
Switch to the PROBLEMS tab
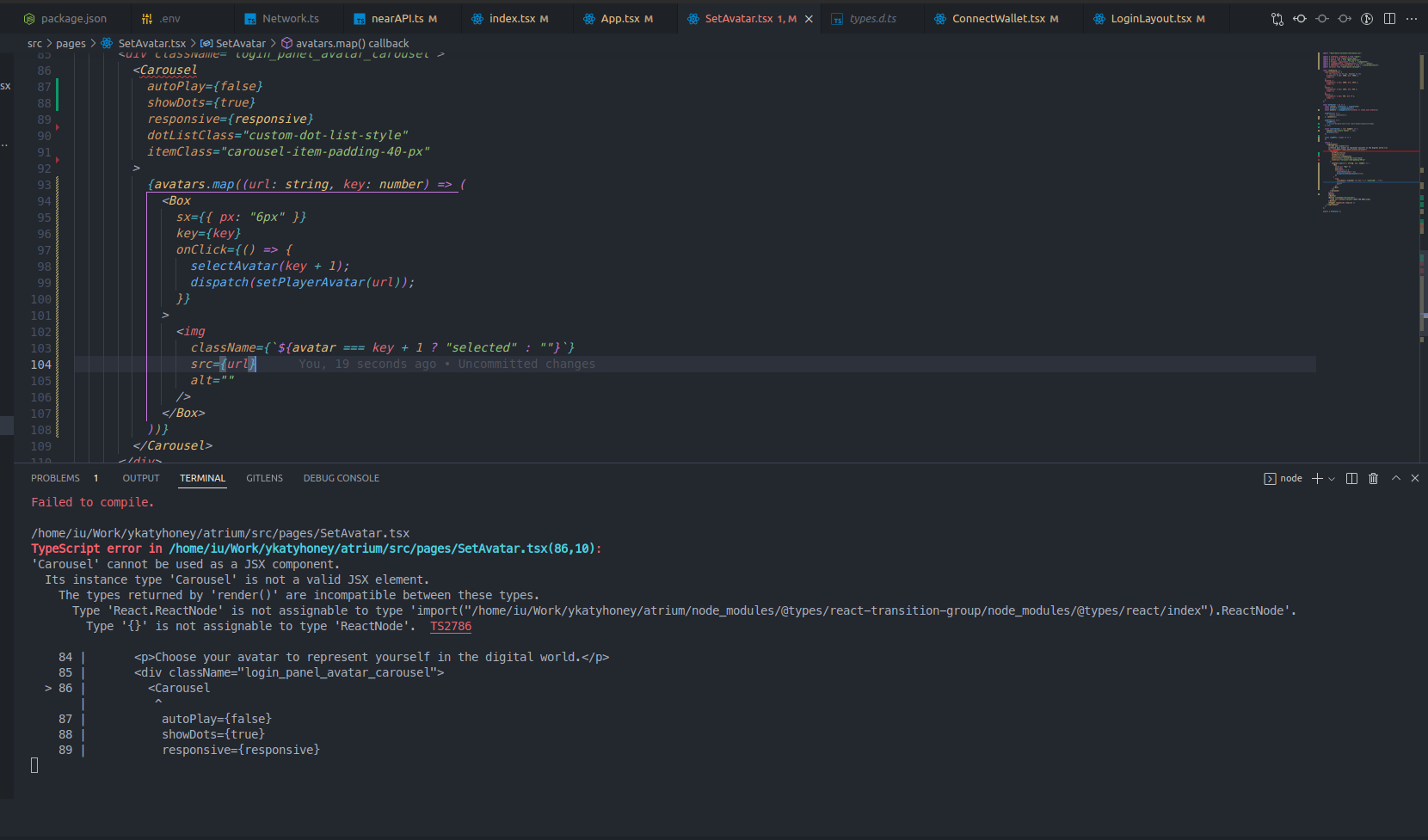point(55,478)
